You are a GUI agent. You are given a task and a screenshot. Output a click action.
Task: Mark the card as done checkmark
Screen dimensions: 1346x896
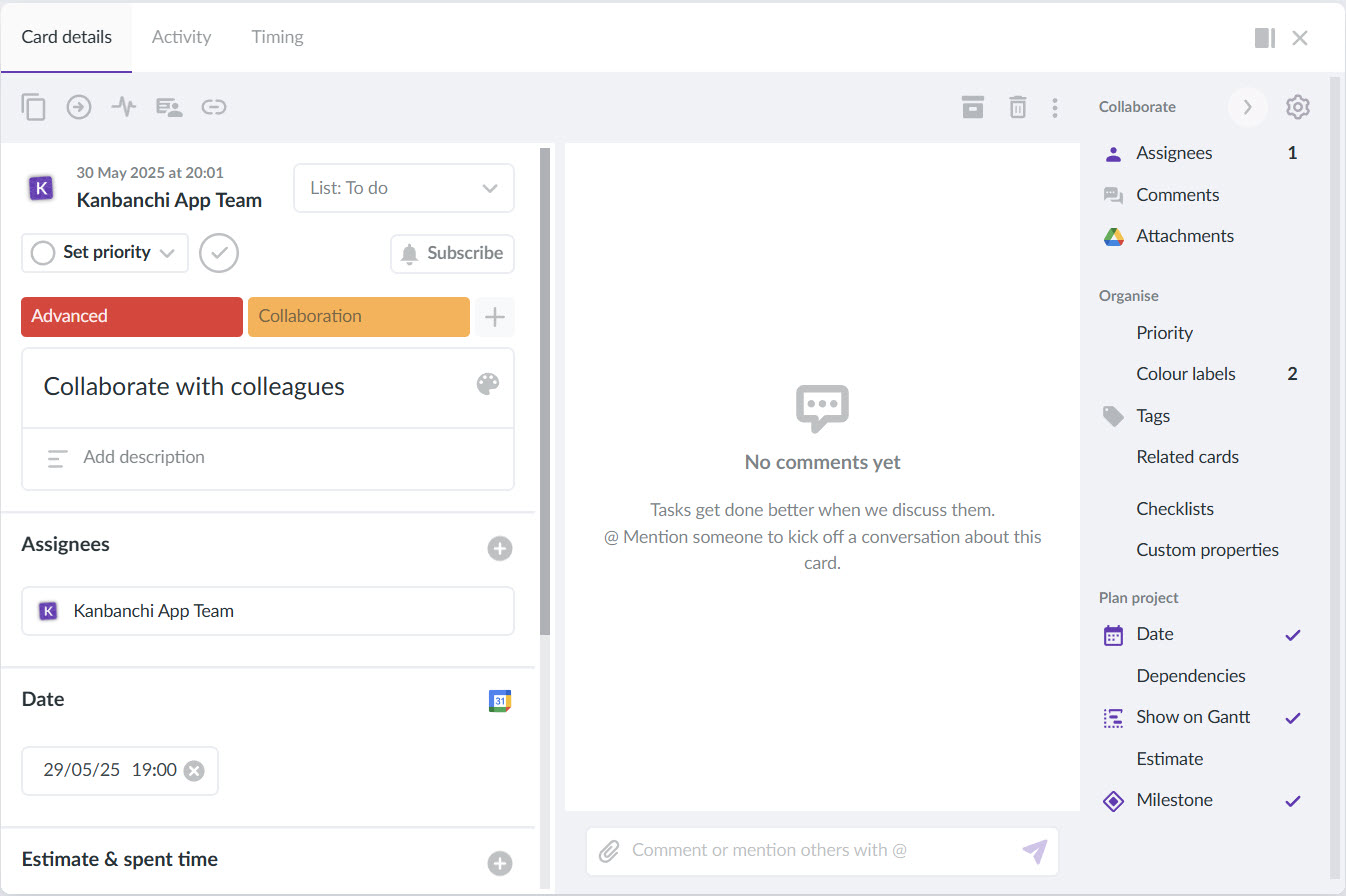tap(219, 253)
